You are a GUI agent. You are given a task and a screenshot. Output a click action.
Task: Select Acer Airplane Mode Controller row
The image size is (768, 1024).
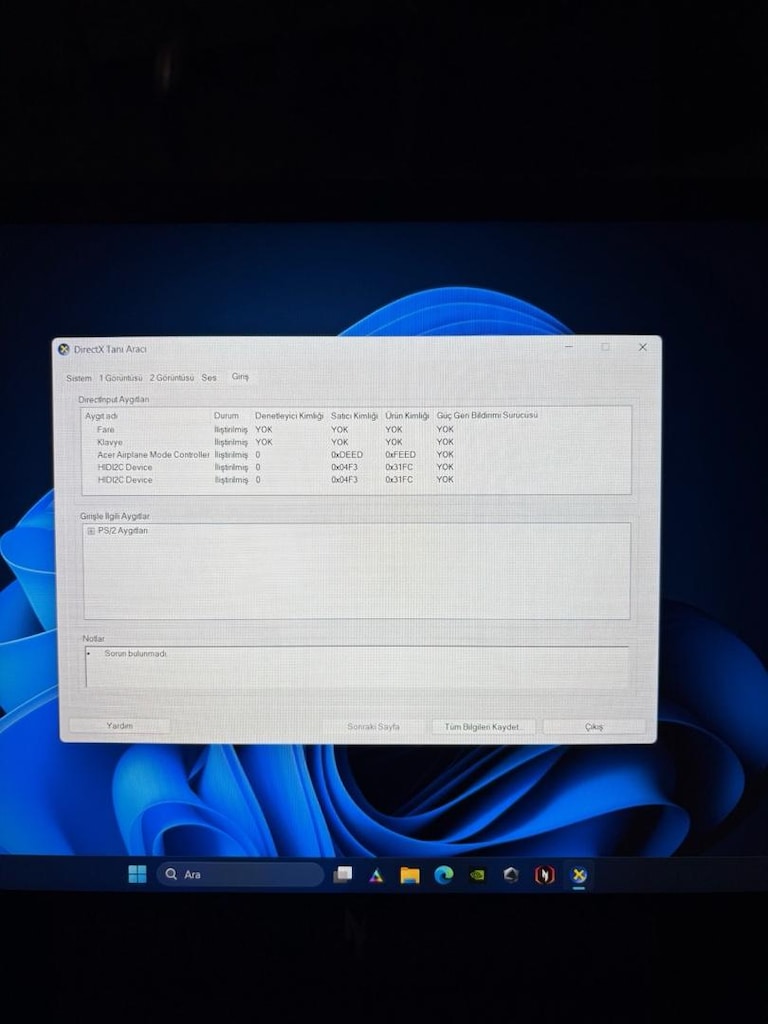(x=357, y=455)
